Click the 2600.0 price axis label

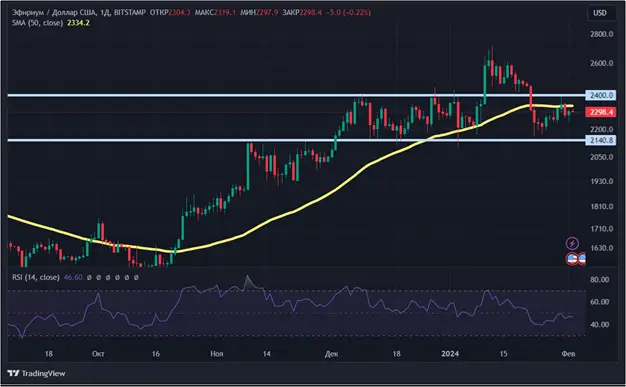click(602, 63)
